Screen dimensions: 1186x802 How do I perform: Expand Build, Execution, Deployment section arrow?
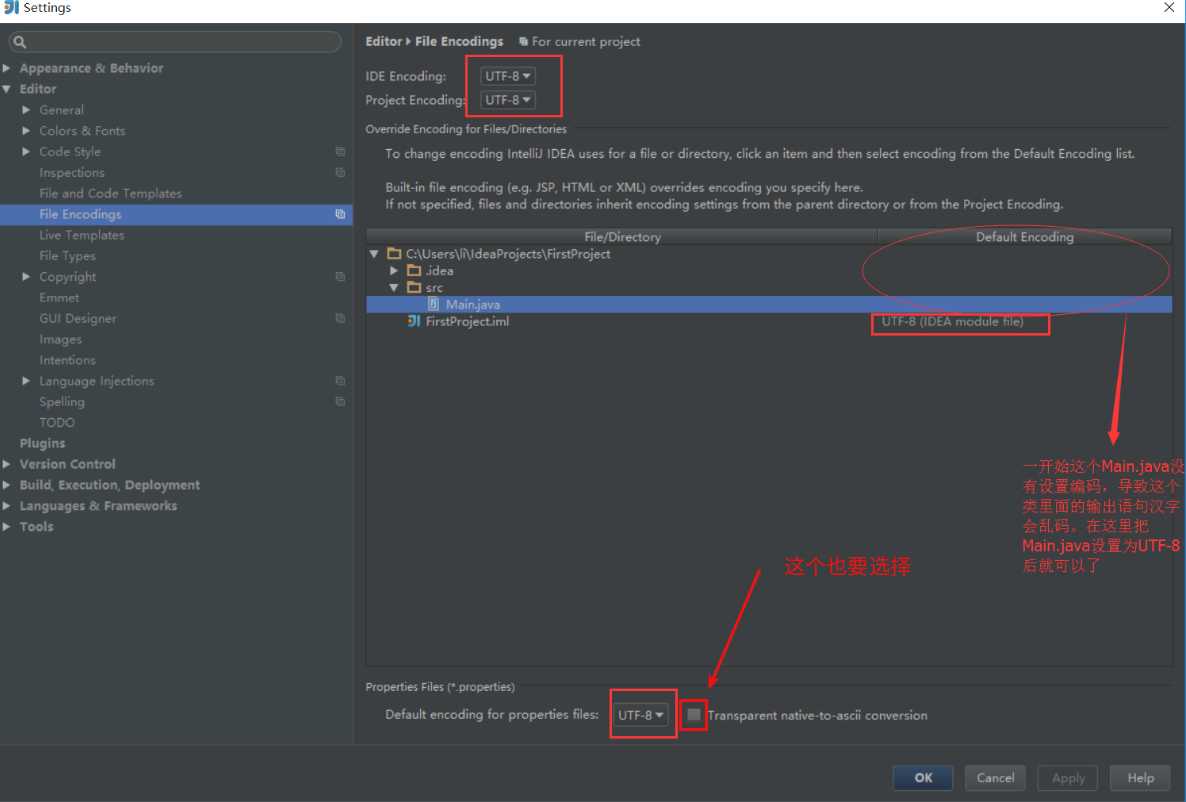coord(7,485)
